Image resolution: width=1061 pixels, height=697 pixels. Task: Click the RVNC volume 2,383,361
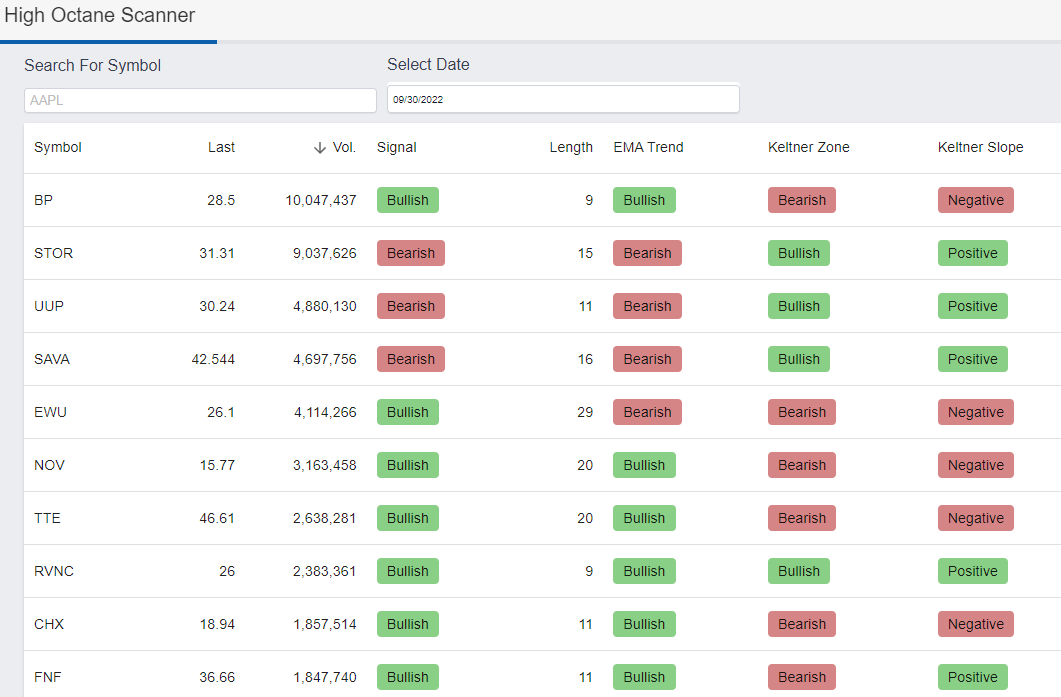click(325, 571)
